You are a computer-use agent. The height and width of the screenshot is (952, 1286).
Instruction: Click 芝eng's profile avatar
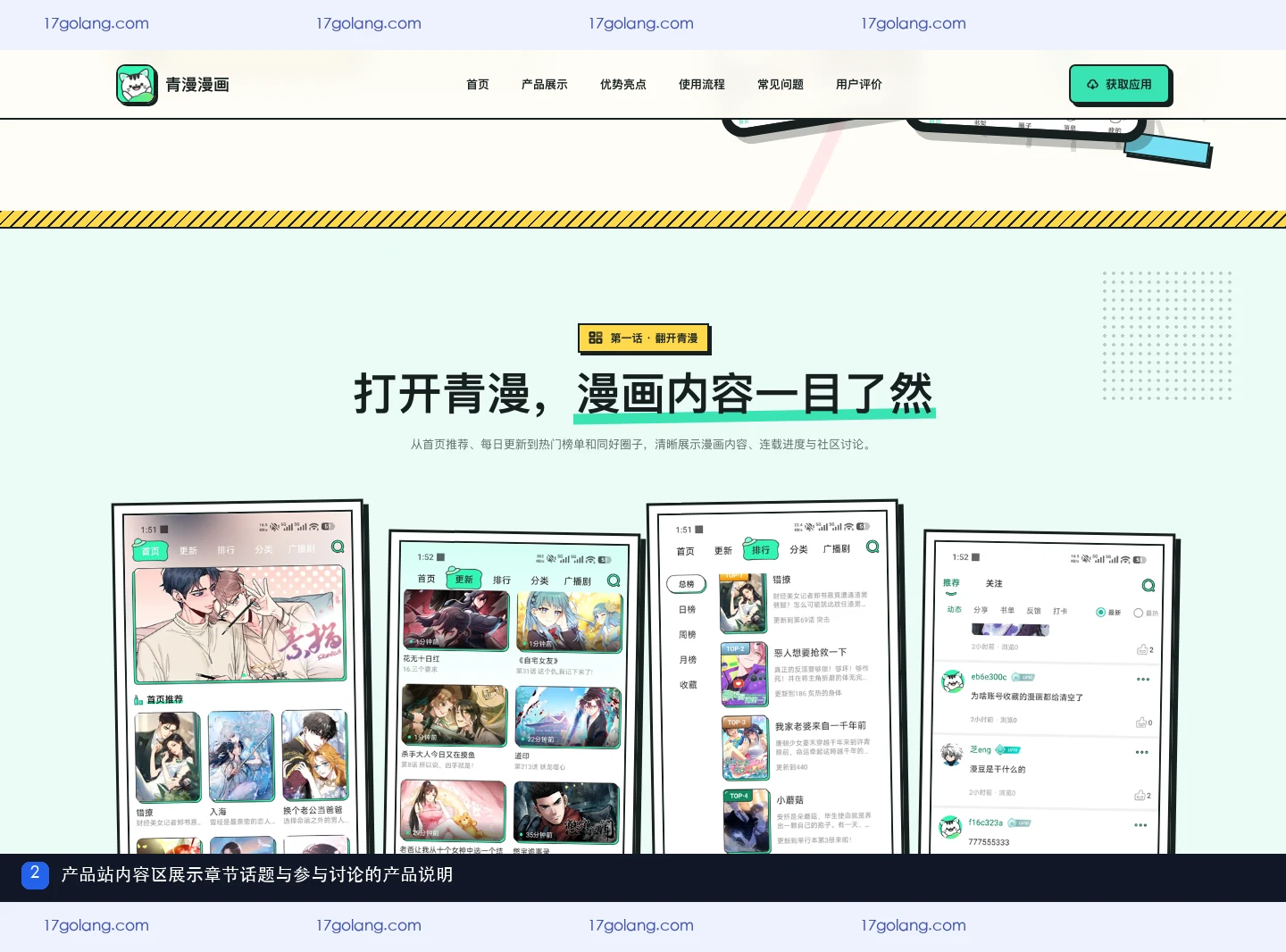pos(951,755)
